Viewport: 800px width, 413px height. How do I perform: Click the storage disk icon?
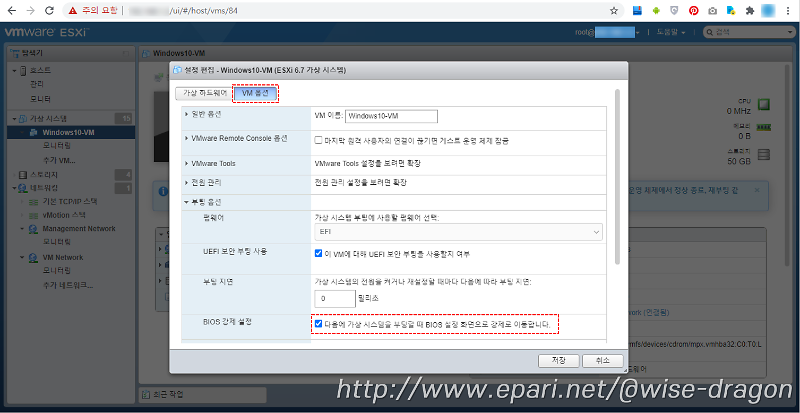pyautogui.click(x=763, y=155)
